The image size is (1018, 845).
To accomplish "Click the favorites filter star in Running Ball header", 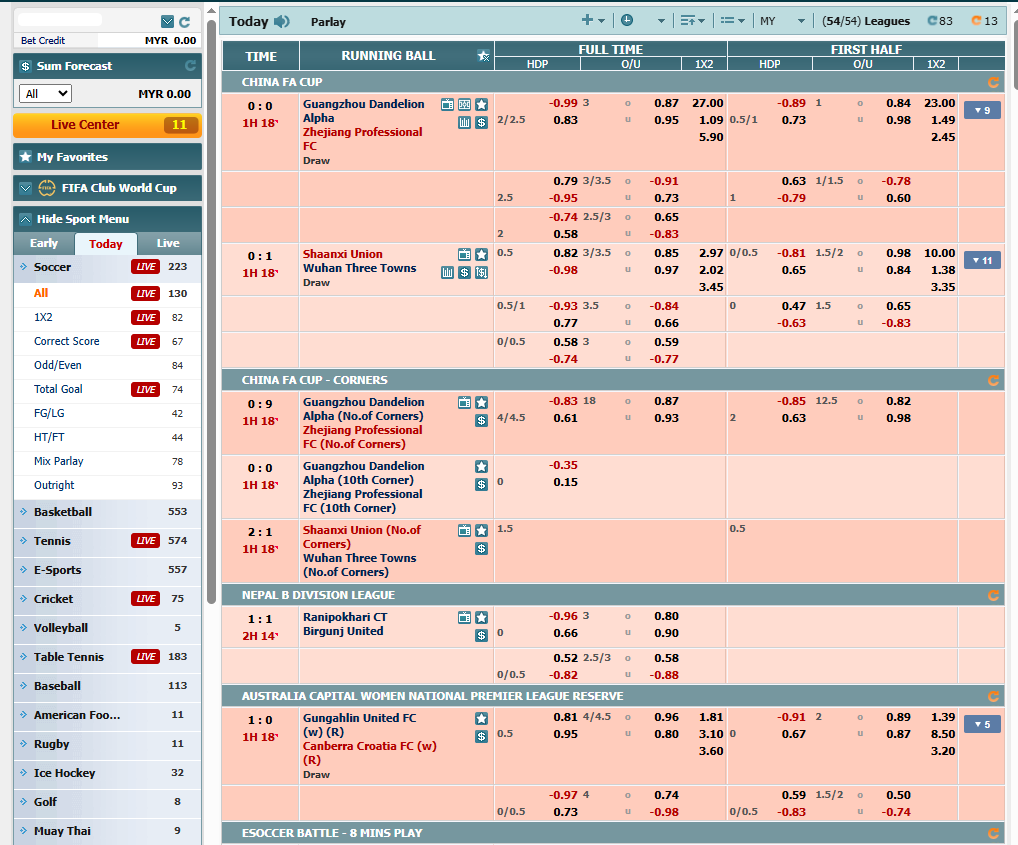I will pos(484,56).
